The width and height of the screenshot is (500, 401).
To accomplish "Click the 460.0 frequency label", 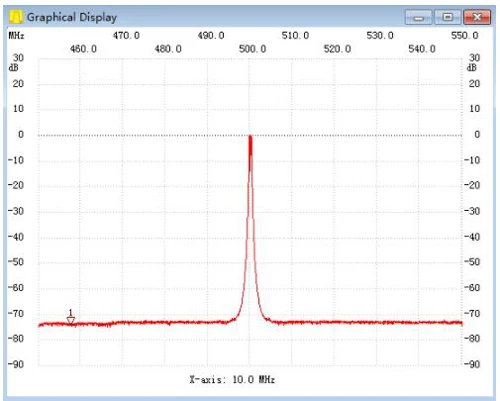I will click(x=83, y=49).
